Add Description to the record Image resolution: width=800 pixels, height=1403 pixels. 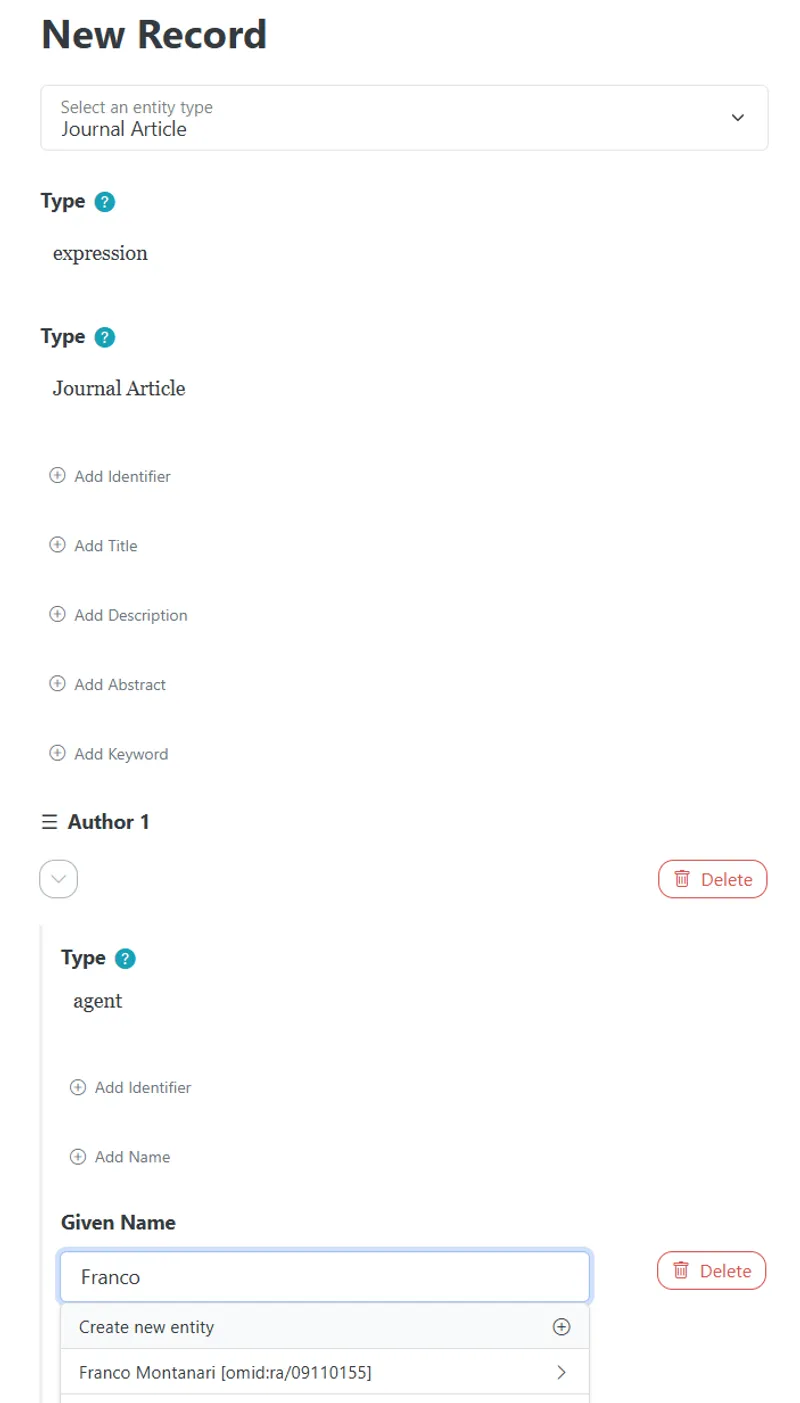coord(118,615)
